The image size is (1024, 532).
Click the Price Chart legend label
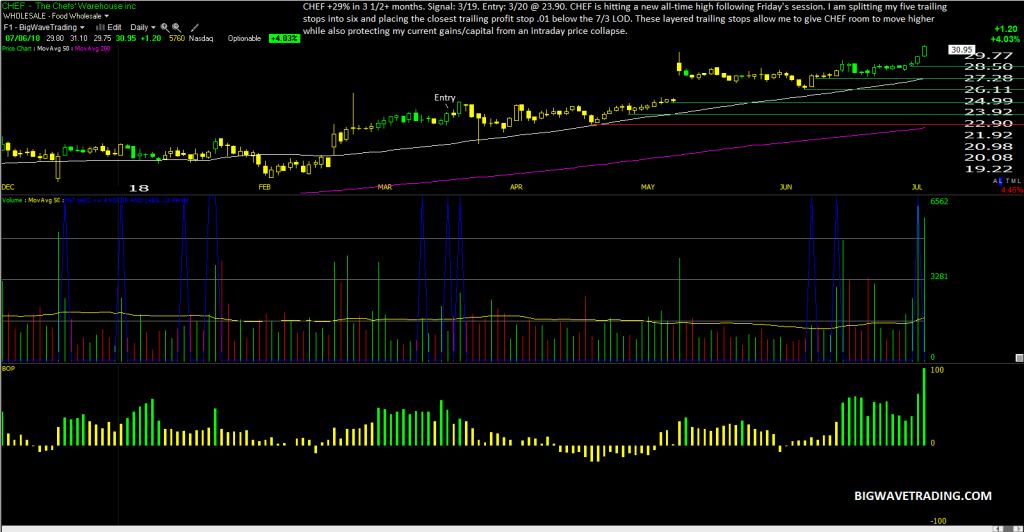coord(16,48)
